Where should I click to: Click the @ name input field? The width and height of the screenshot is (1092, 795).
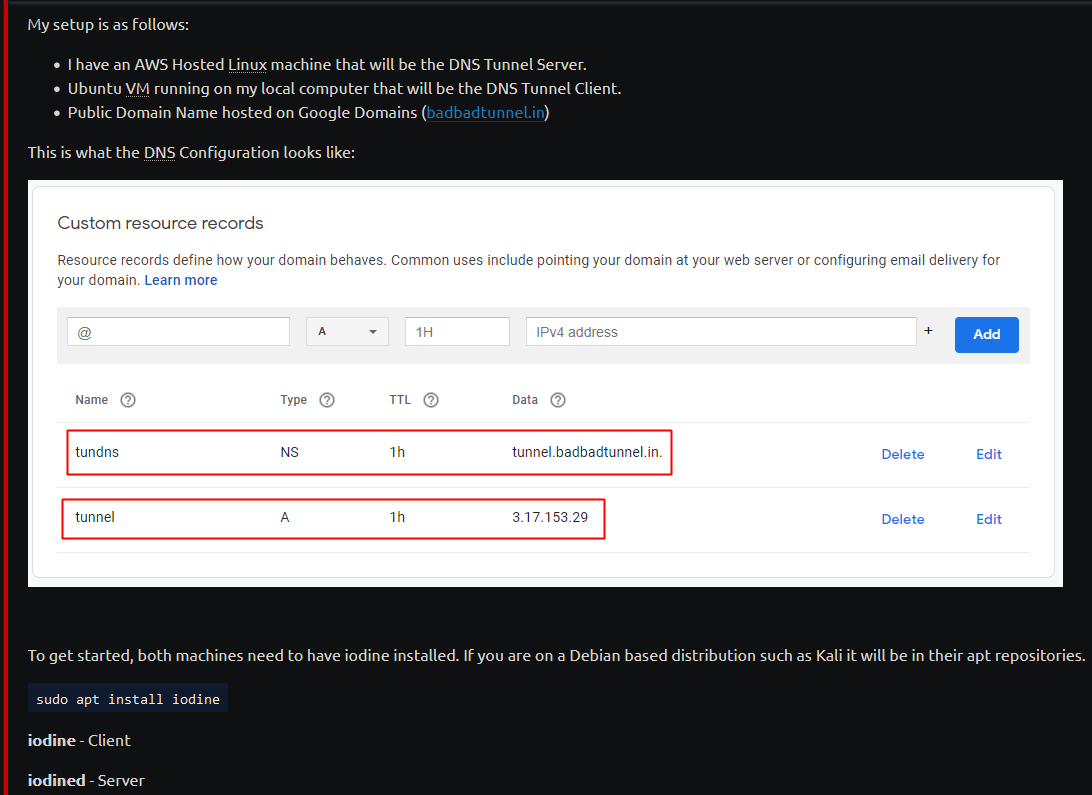click(178, 332)
